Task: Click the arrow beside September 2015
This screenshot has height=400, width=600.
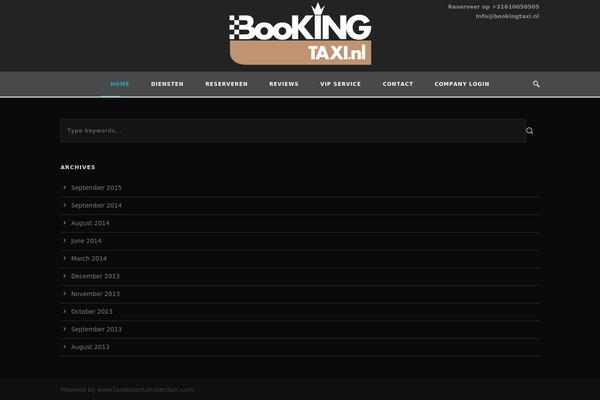Action: coord(65,188)
